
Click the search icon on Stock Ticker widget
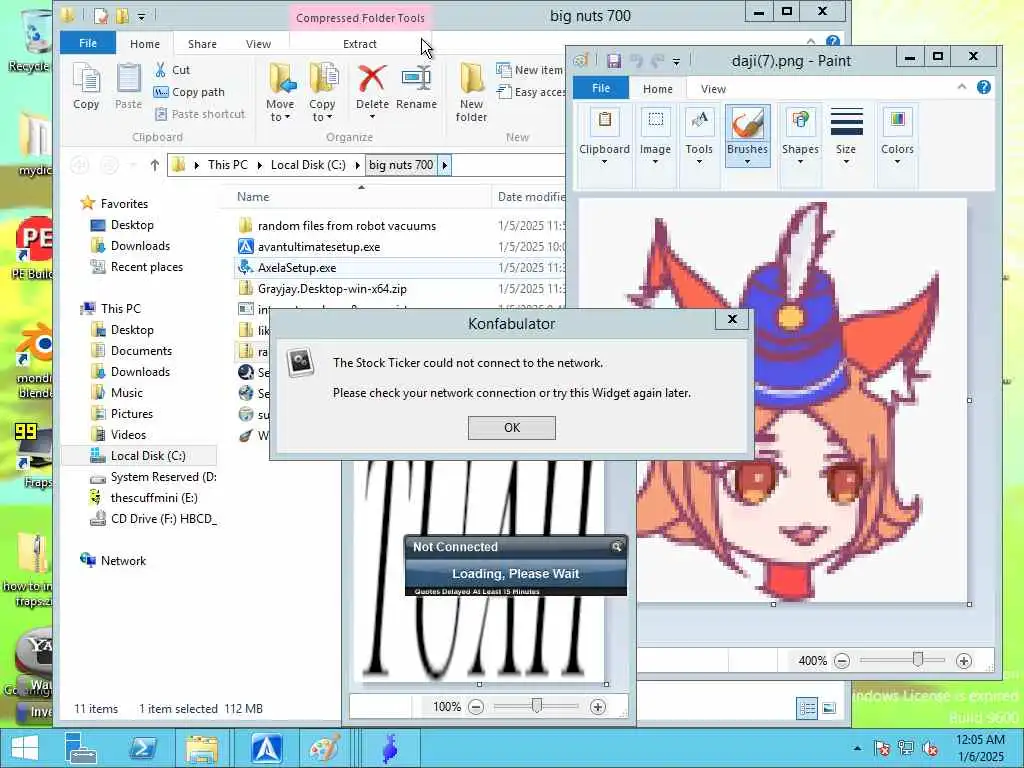pyautogui.click(x=616, y=547)
